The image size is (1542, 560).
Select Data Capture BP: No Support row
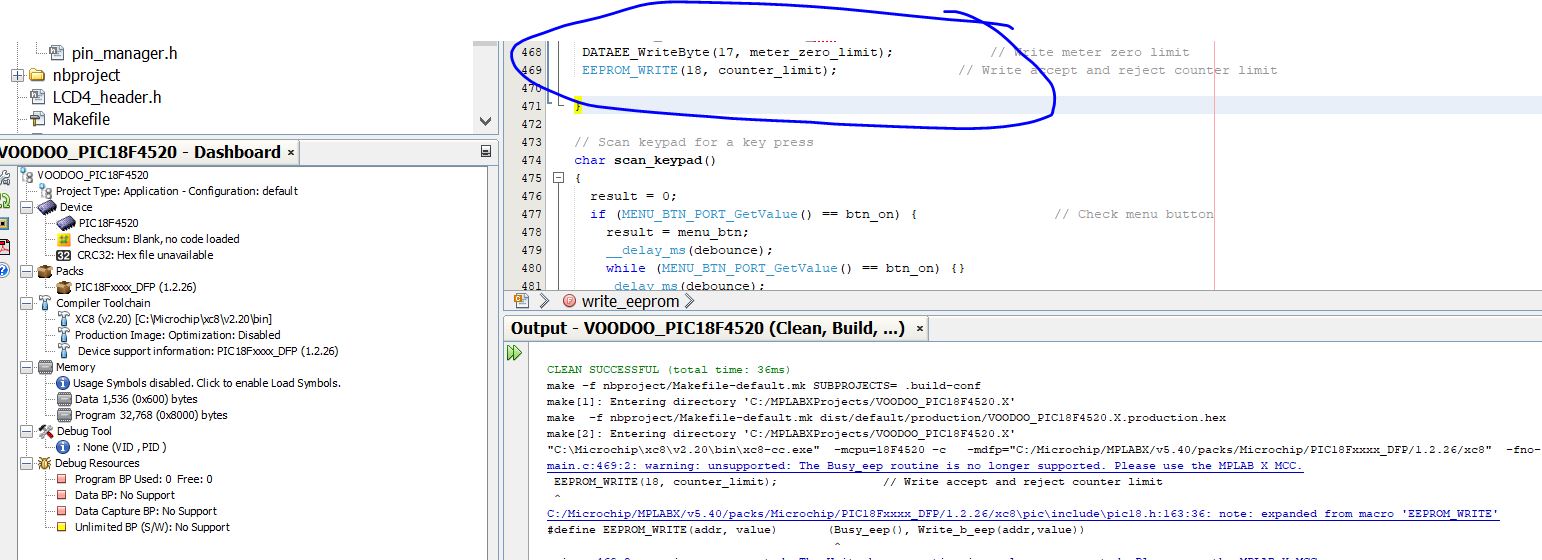pyautogui.click(x=145, y=511)
